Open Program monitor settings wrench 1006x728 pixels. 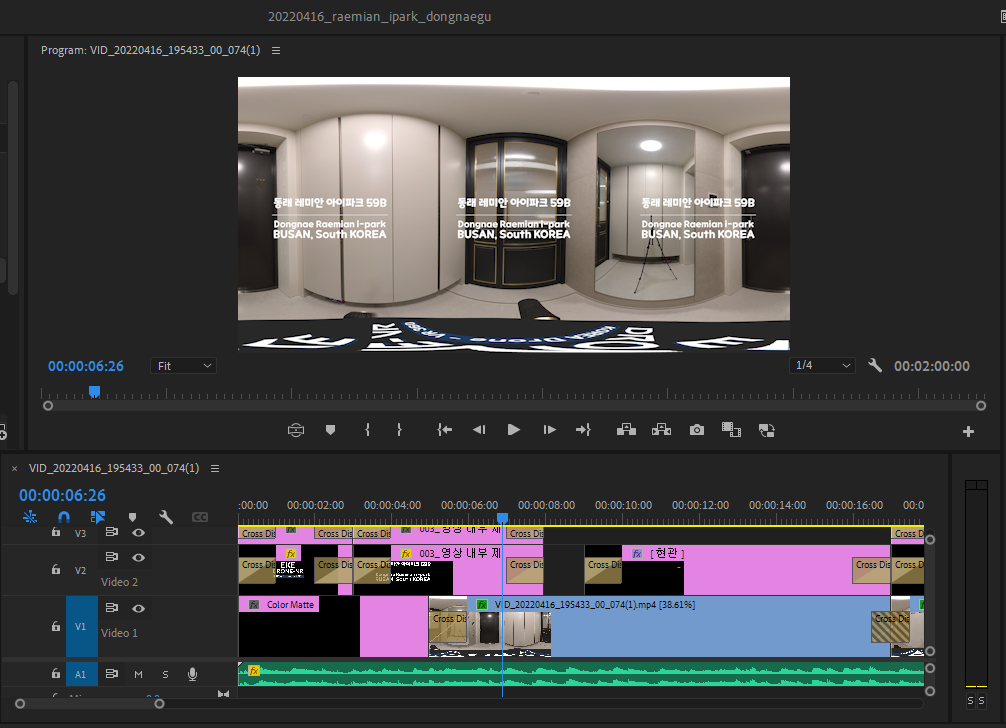click(x=875, y=366)
